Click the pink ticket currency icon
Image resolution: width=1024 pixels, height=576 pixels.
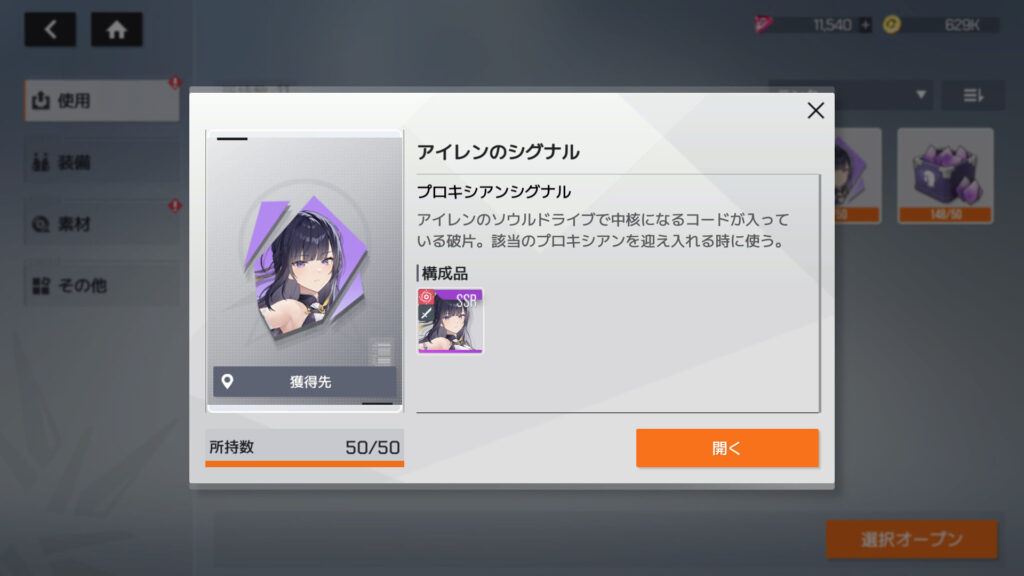[763, 25]
